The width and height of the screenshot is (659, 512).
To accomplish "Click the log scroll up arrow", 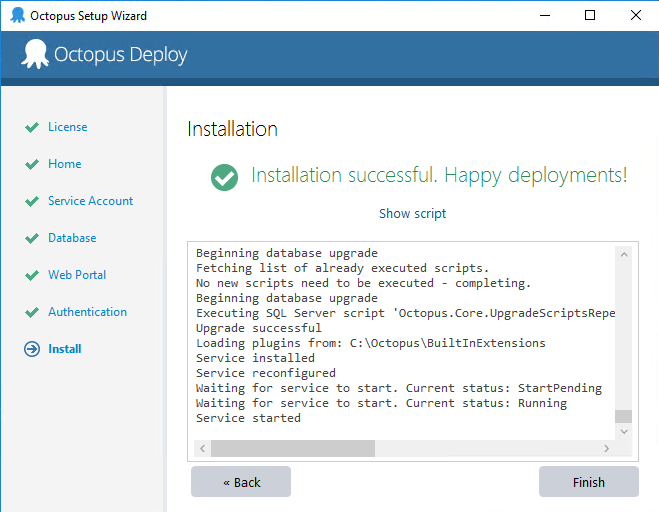I will pos(624,254).
